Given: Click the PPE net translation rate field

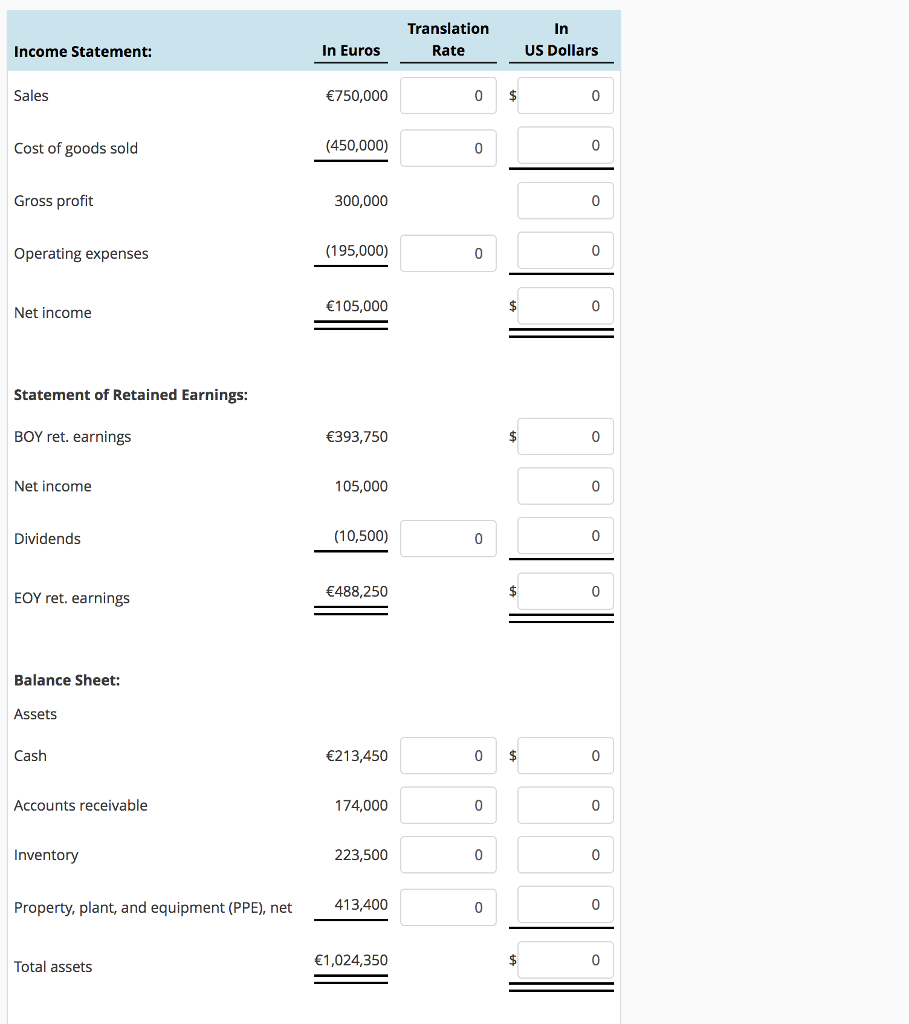Looking at the screenshot, I should click(448, 907).
